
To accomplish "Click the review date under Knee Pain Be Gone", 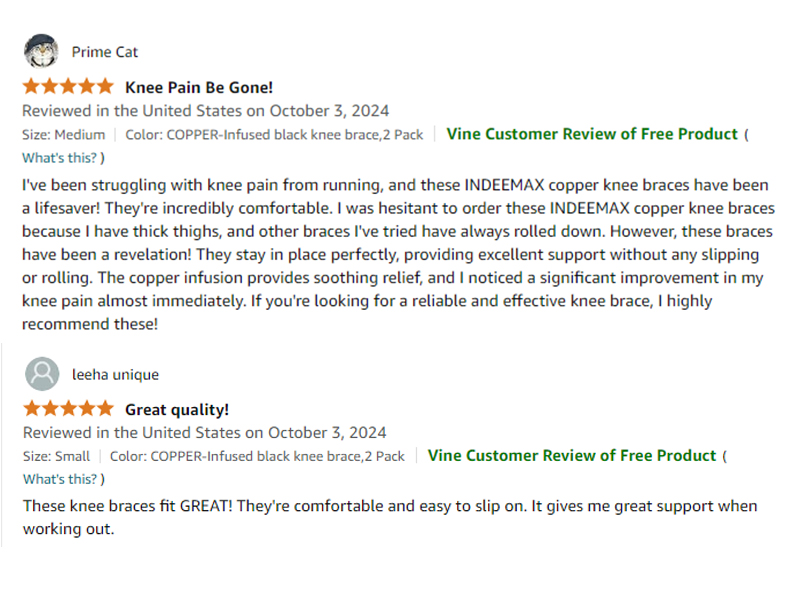I will click(206, 110).
